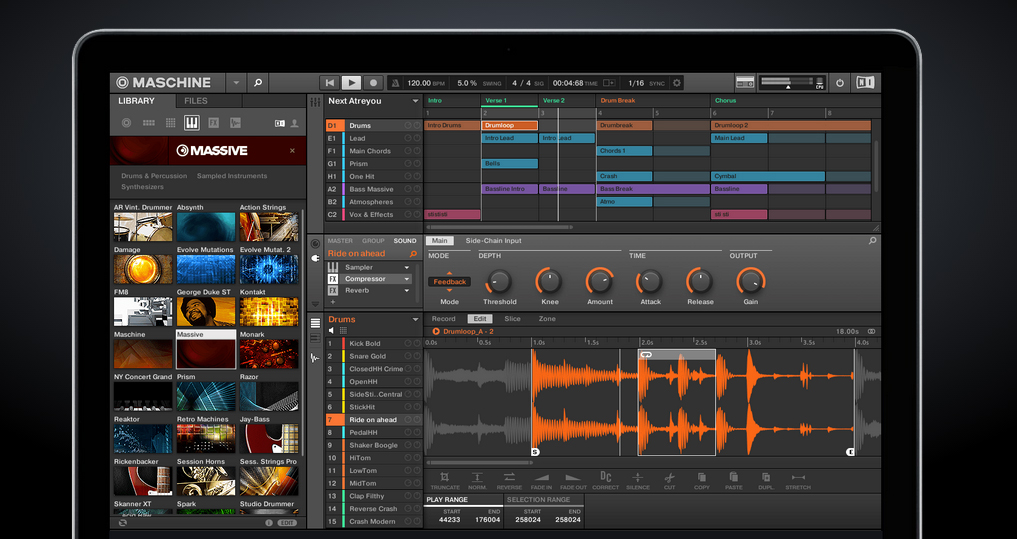Select the Samples waveform browser icon
This screenshot has width=1017, height=539.
tap(235, 123)
